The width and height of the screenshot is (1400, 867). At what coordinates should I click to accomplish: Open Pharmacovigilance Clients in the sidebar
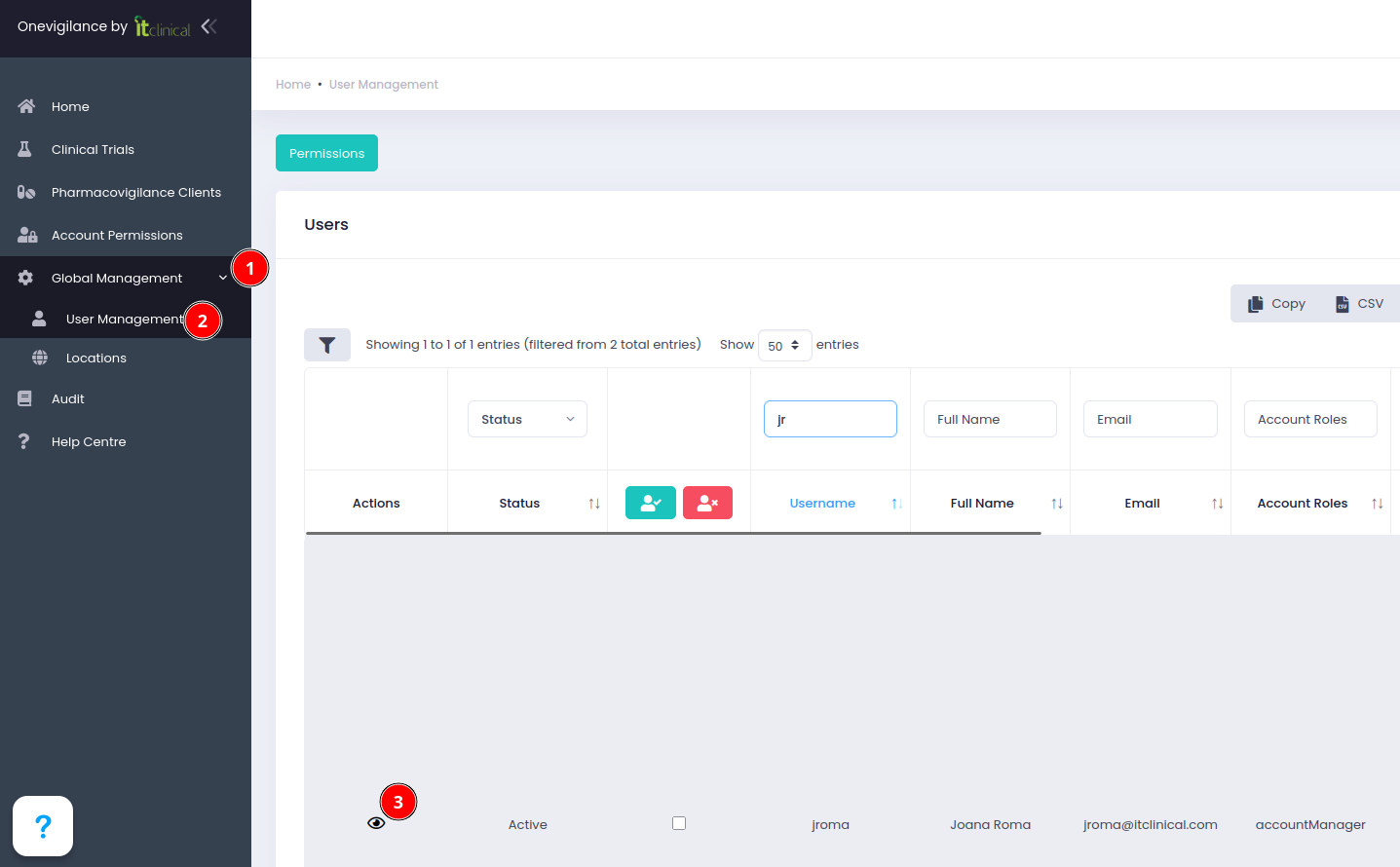(x=136, y=193)
